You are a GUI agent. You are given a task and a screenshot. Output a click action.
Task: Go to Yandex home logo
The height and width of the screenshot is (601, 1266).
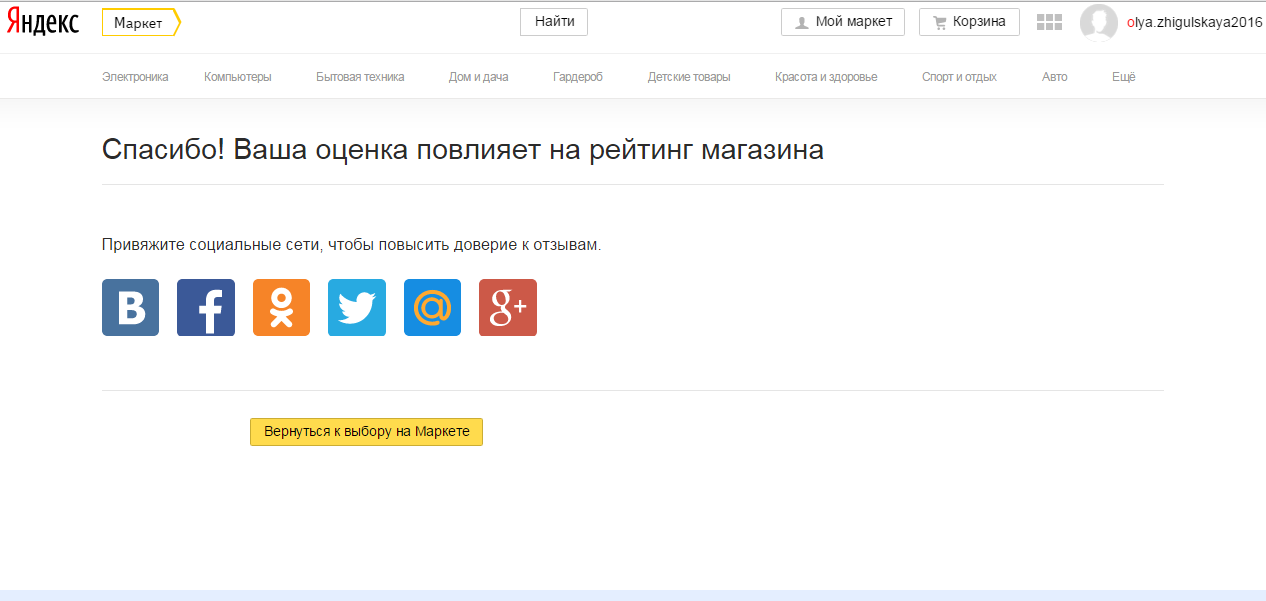point(43,22)
